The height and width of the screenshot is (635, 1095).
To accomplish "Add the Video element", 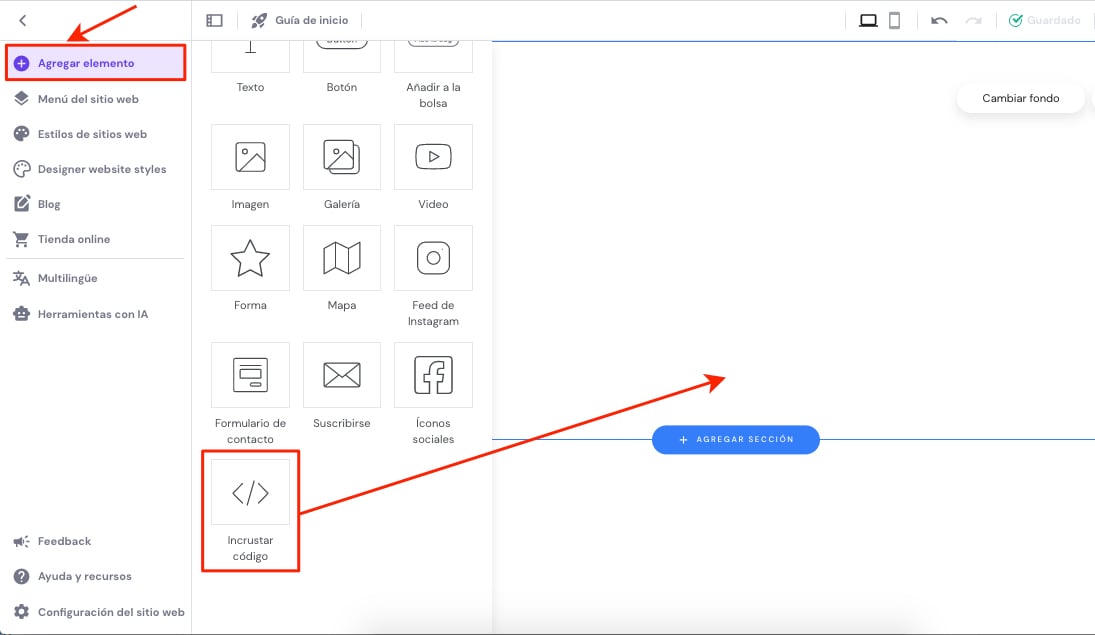I will 433,158.
